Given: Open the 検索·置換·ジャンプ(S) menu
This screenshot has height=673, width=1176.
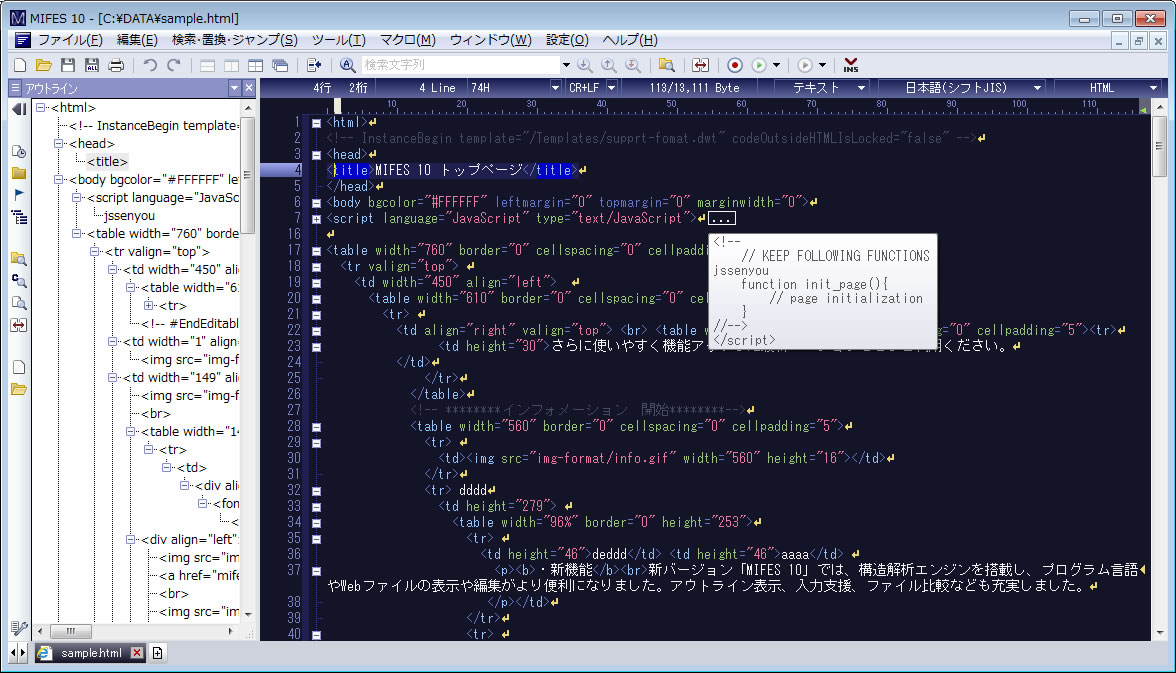Looking at the screenshot, I should pos(235,40).
